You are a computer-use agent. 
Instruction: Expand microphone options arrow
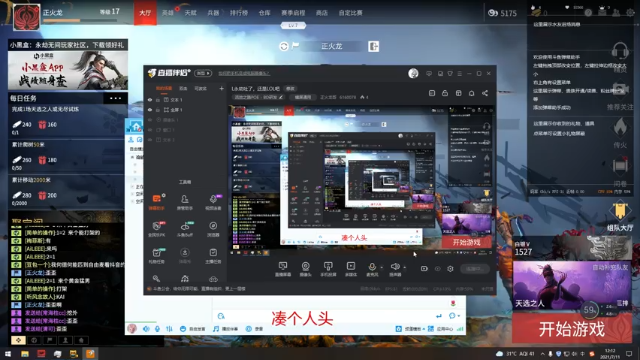(382, 268)
